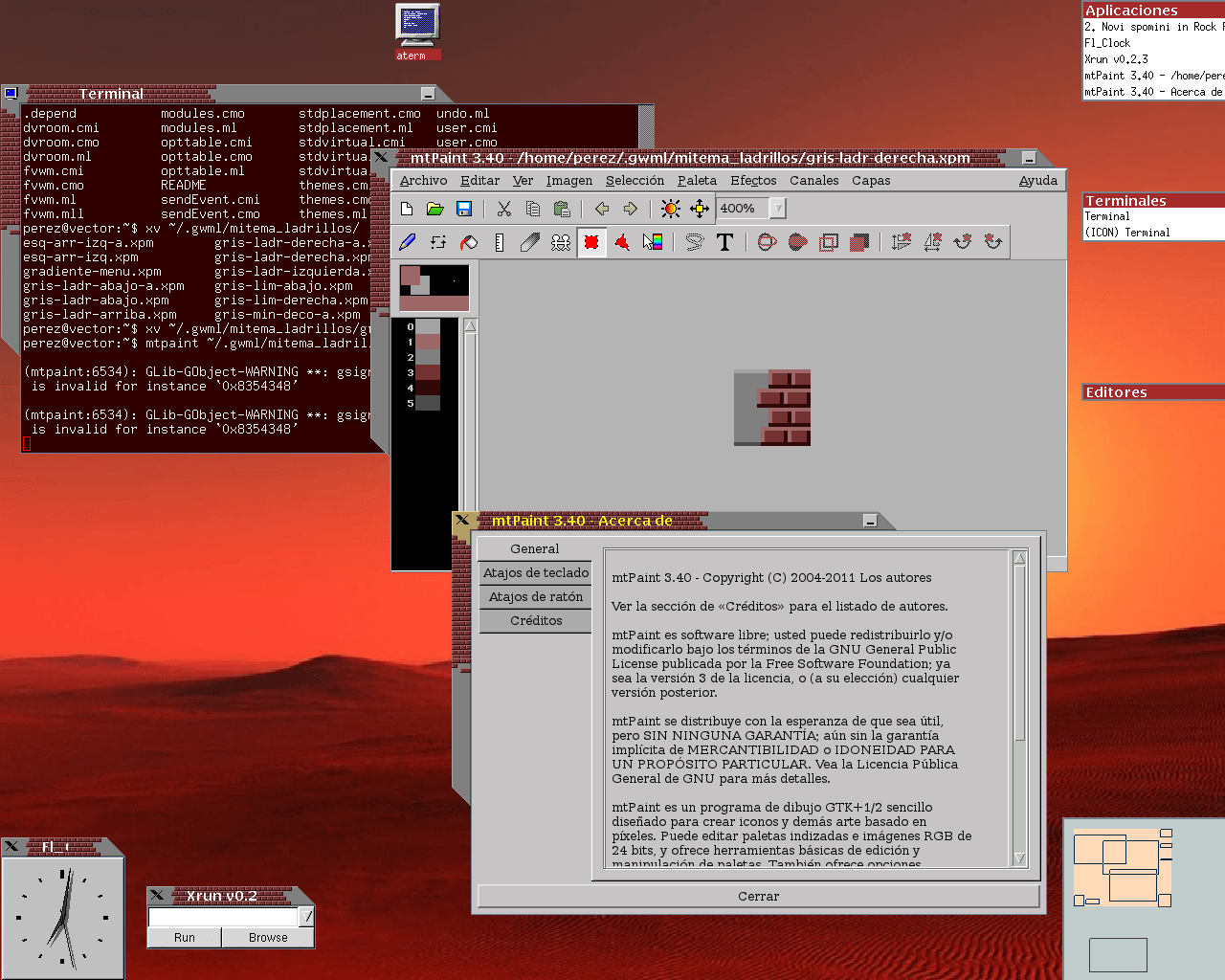Image resolution: width=1225 pixels, height=980 pixels.
Task: Open the Efectos menu
Action: pyautogui.click(x=753, y=181)
